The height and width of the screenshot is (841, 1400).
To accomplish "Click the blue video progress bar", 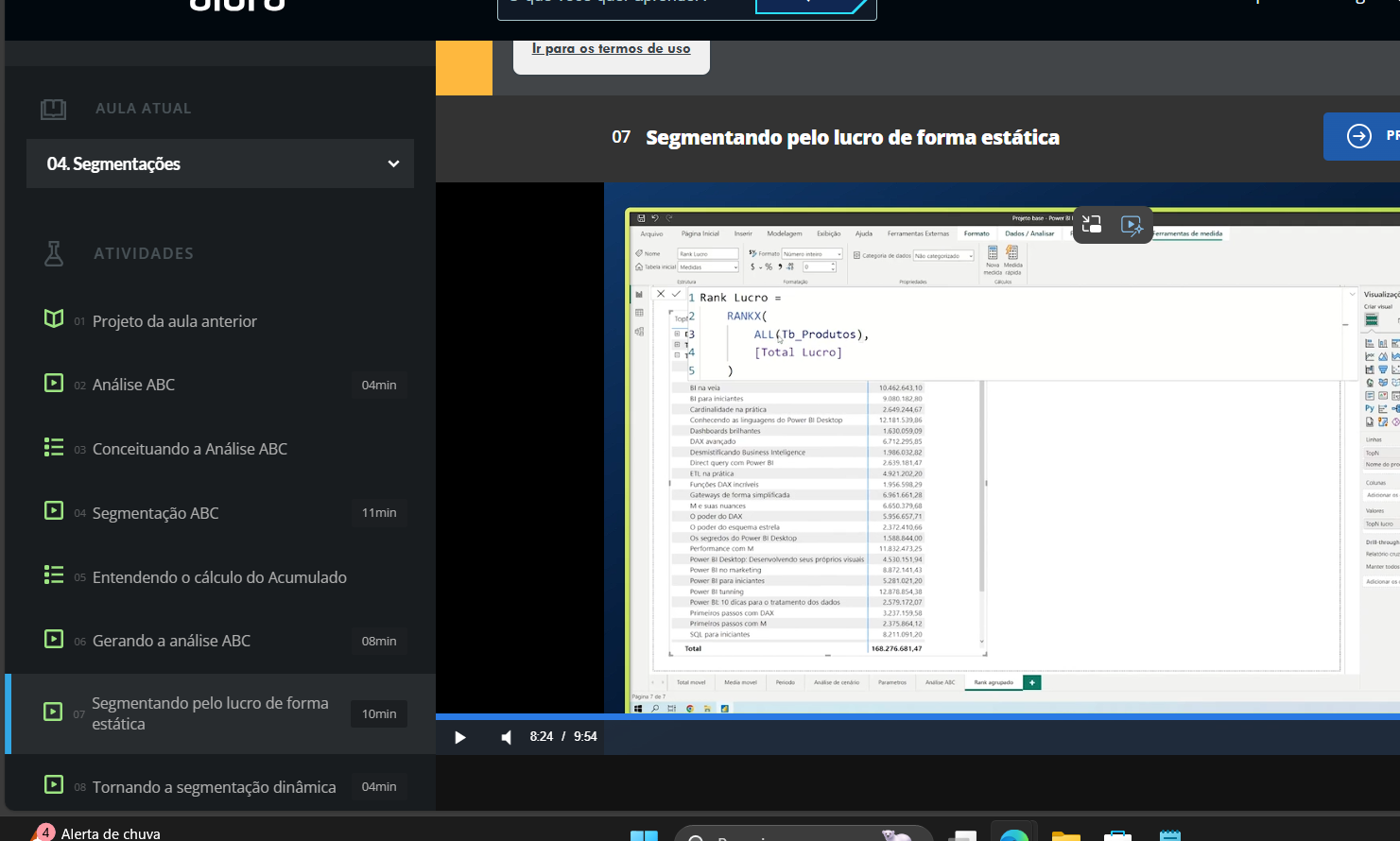I will [x=851, y=717].
